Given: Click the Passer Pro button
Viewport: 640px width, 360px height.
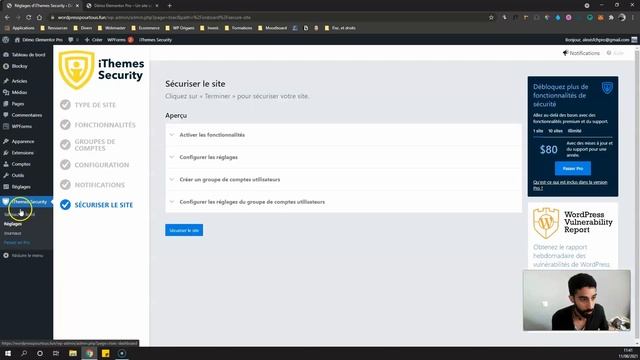Looking at the screenshot, I should 573,168.
